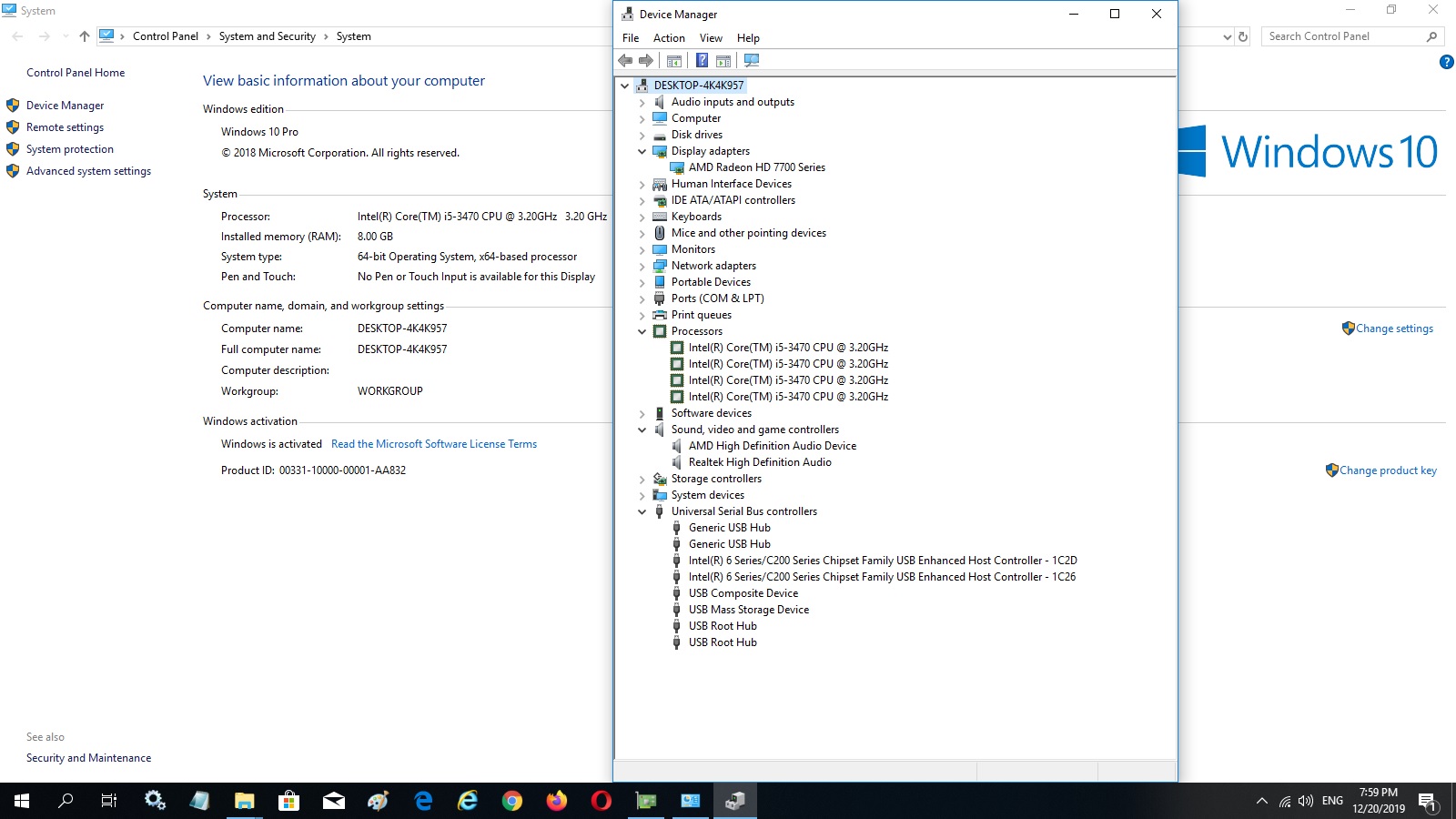Select Realtek High Definition Audio device
Screen dimensions: 1456x819
(x=760, y=462)
